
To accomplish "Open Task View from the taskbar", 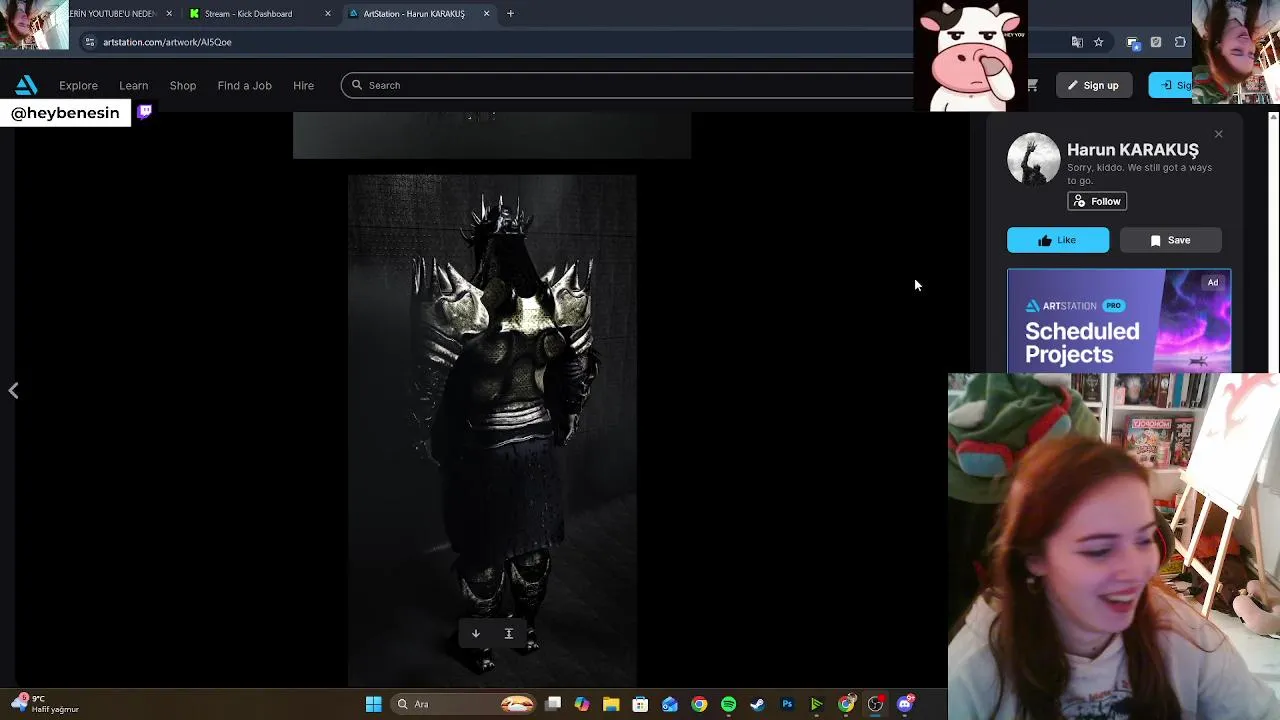I will [553, 704].
